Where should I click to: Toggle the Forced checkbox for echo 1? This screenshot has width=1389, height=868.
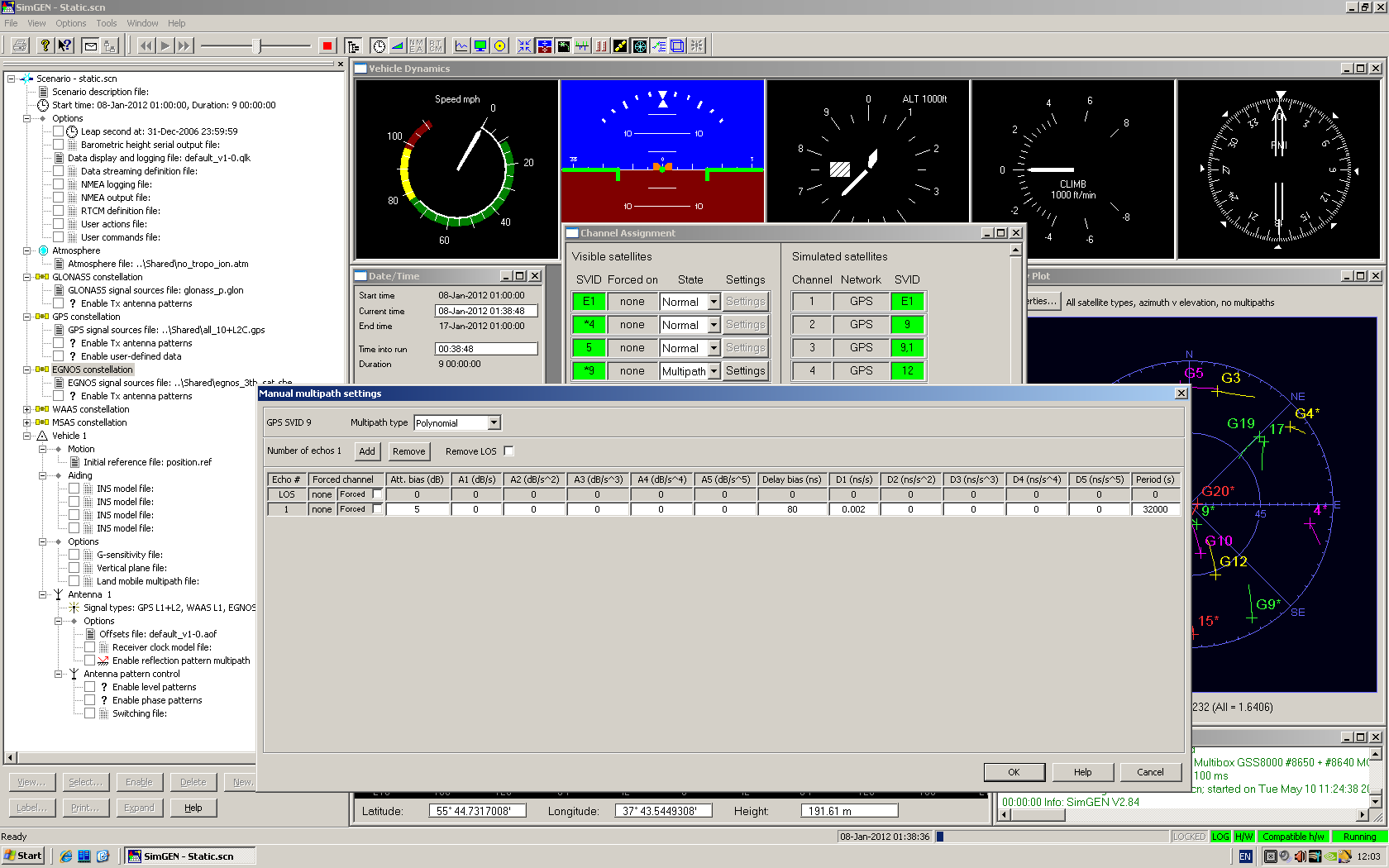click(x=377, y=509)
